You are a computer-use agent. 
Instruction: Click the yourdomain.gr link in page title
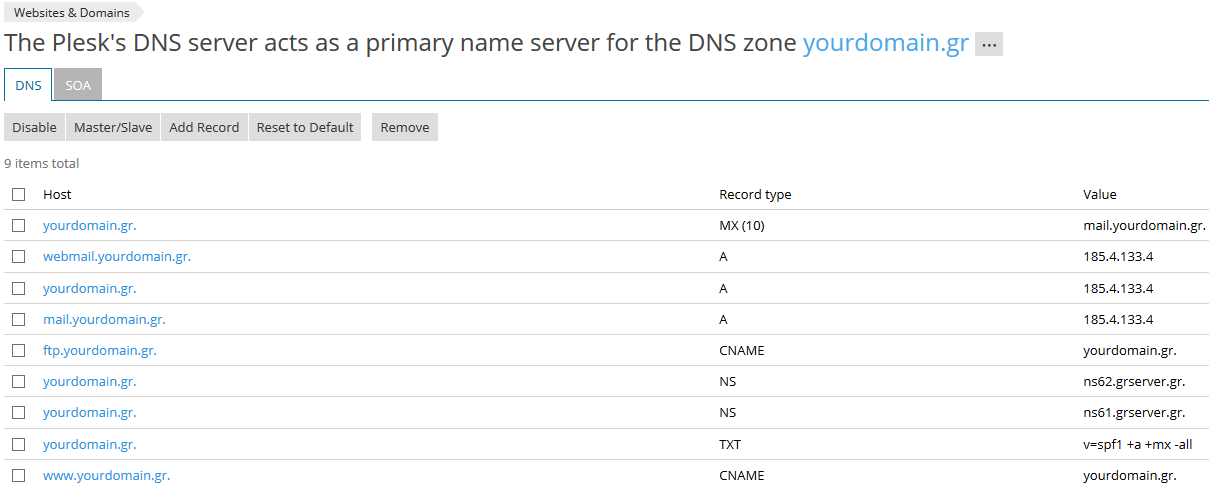[x=886, y=44]
